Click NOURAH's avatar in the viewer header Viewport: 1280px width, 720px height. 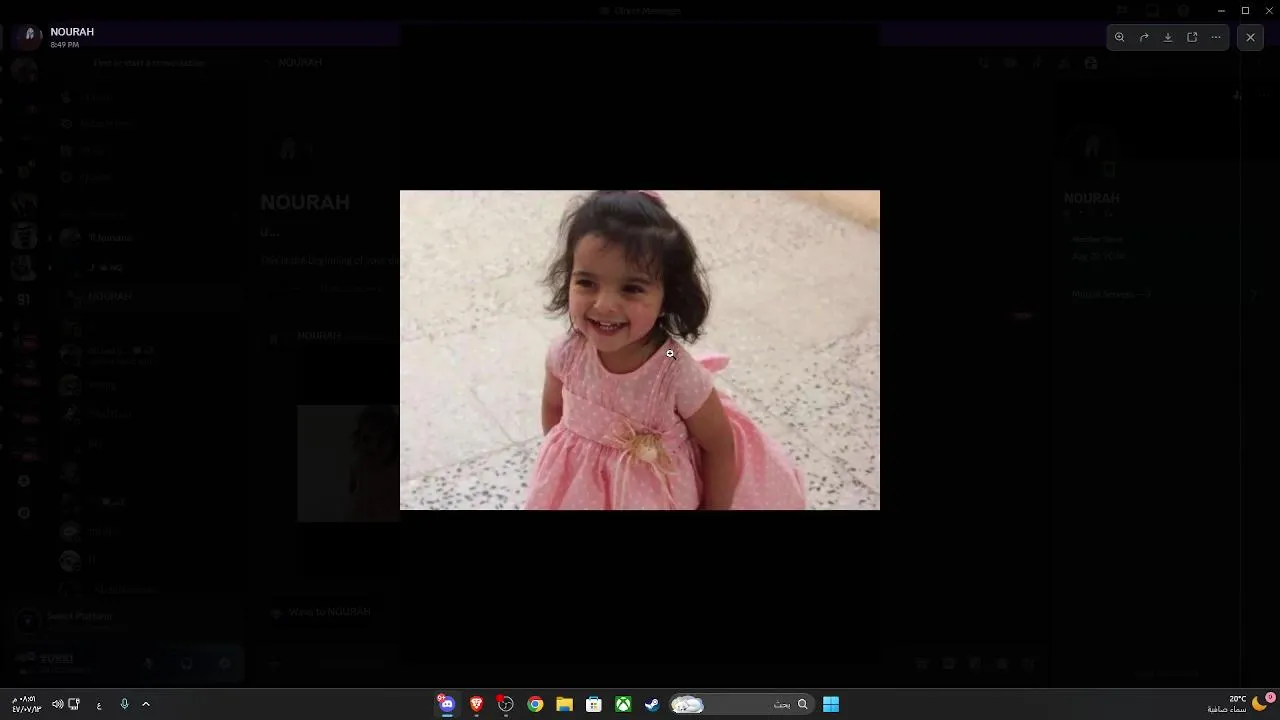pyautogui.click(x=30, y=36)
